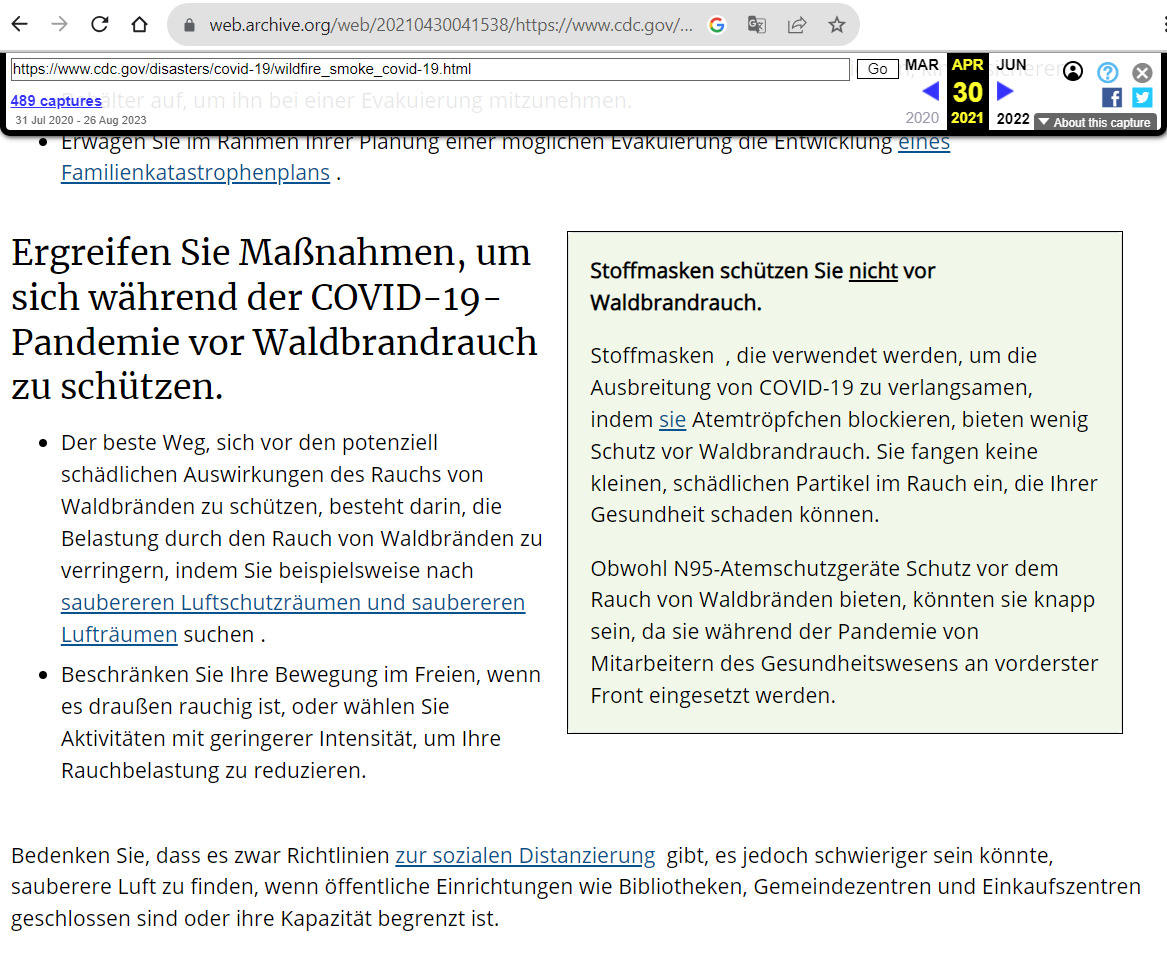Jump to previous capture with left arrow
The width and height of the screenshot is (1167, 953).
coord(930,92)
